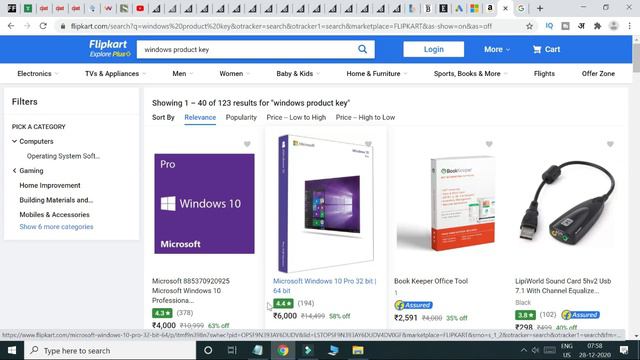Click the volume icon in tray

pyautogui.click(x=536, y=350)
